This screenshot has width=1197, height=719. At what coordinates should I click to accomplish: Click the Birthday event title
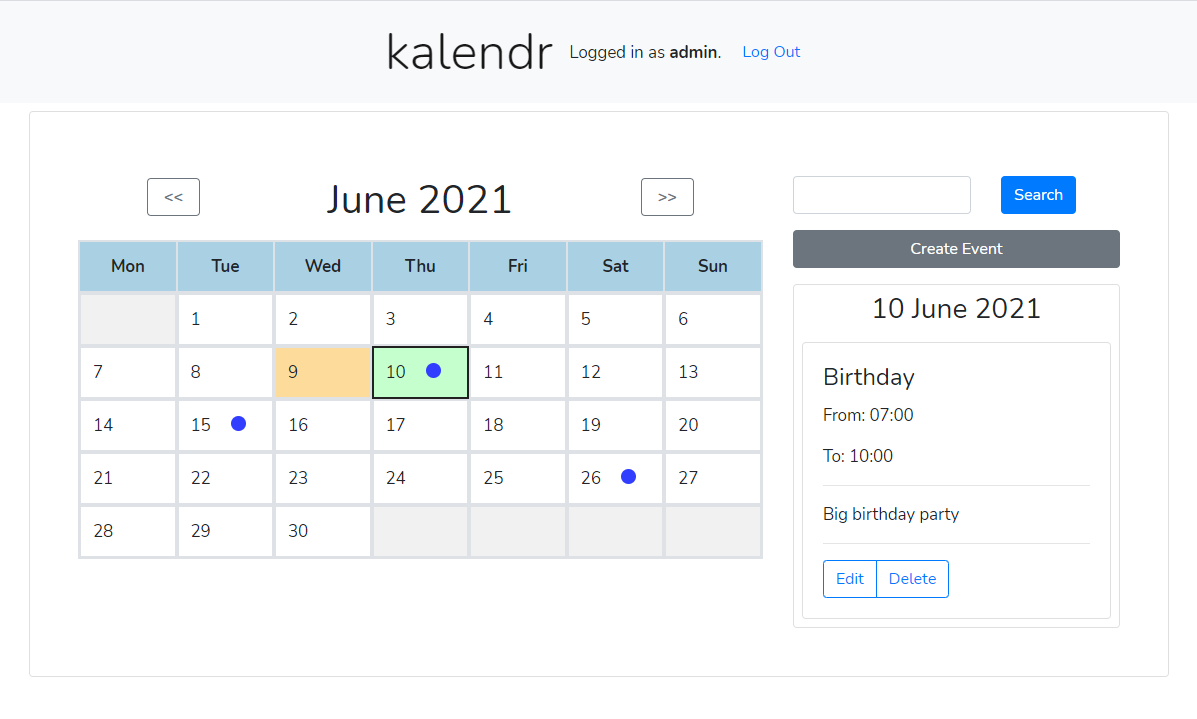coord(868,377)
